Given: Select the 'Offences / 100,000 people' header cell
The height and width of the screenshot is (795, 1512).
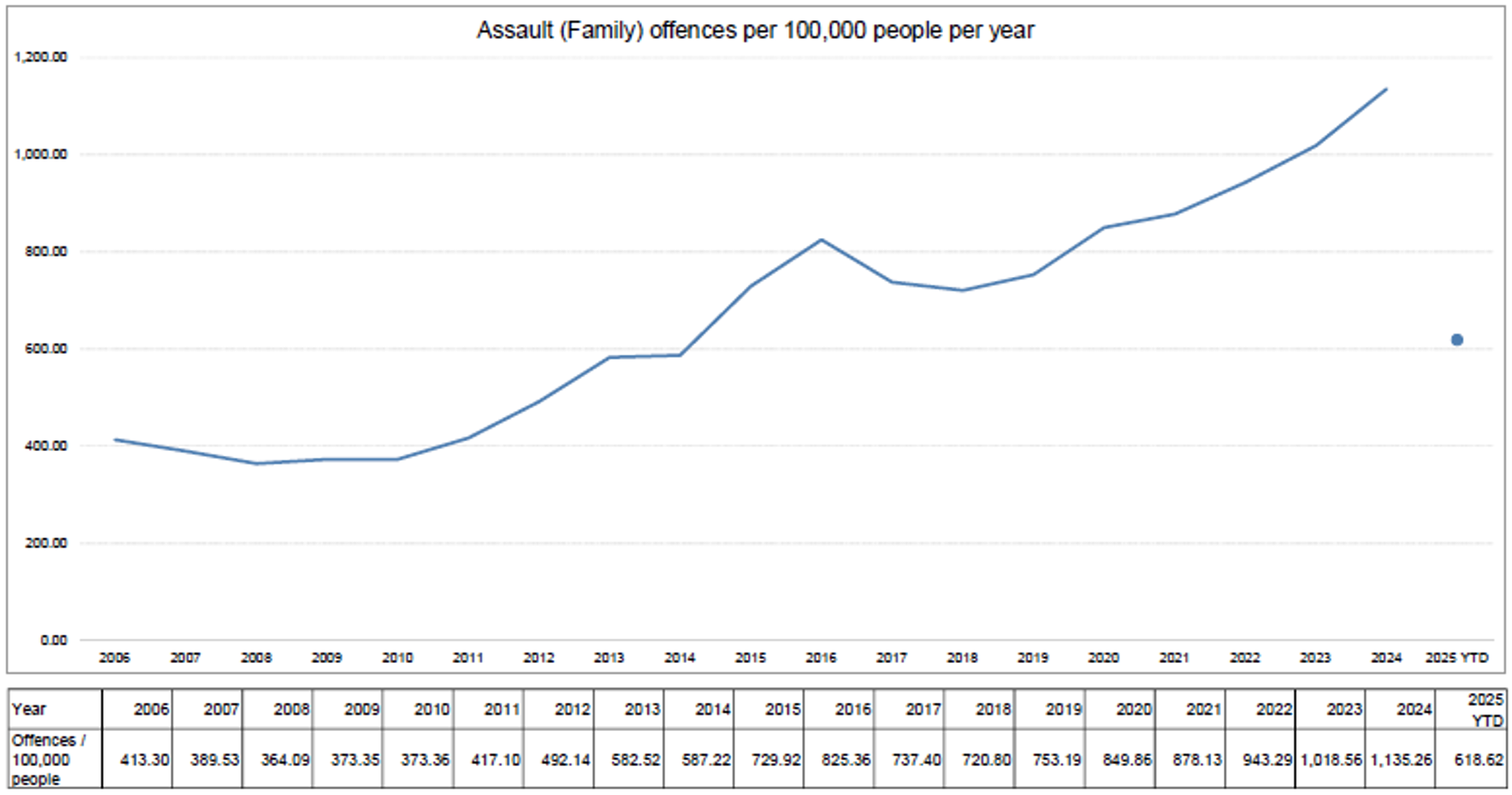Looking at the screenshot, I should [54, 759].
